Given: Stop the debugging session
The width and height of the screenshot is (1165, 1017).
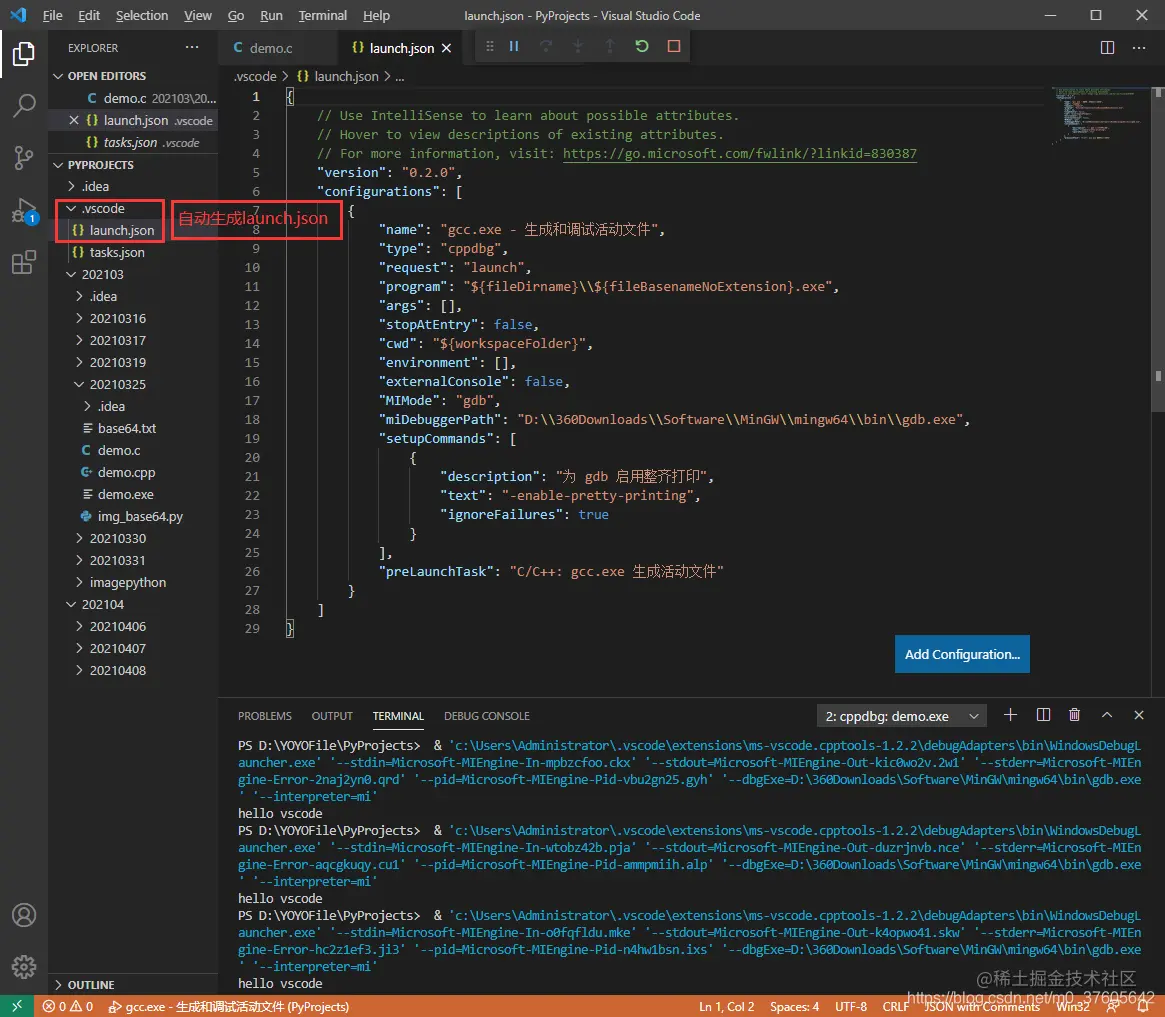Looking at the screenshot, I should 674,46.
